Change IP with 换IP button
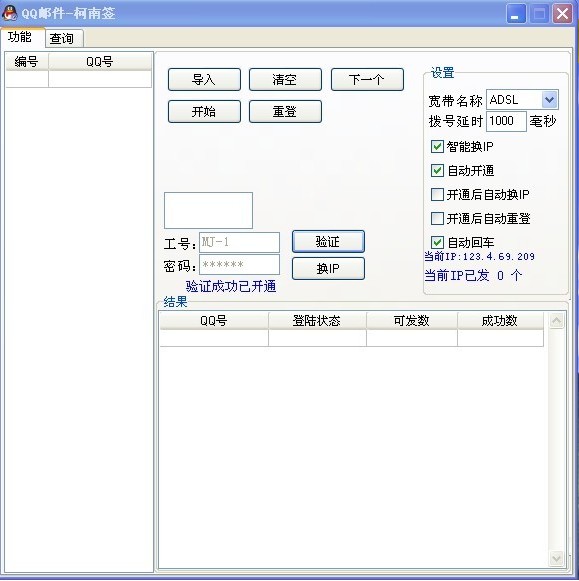This screenshot has height=581, width=579. 328,268
